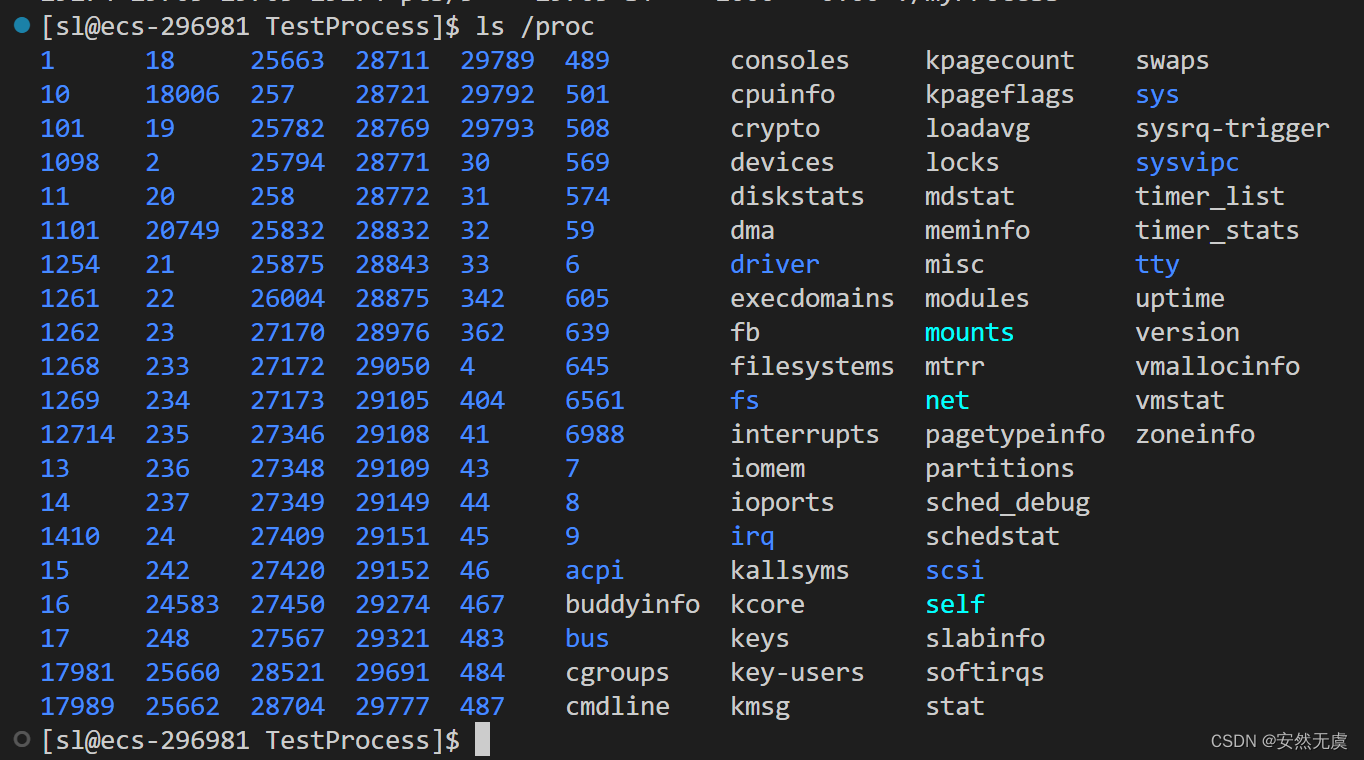Click the 'diskstats' file name

(798, 196)
